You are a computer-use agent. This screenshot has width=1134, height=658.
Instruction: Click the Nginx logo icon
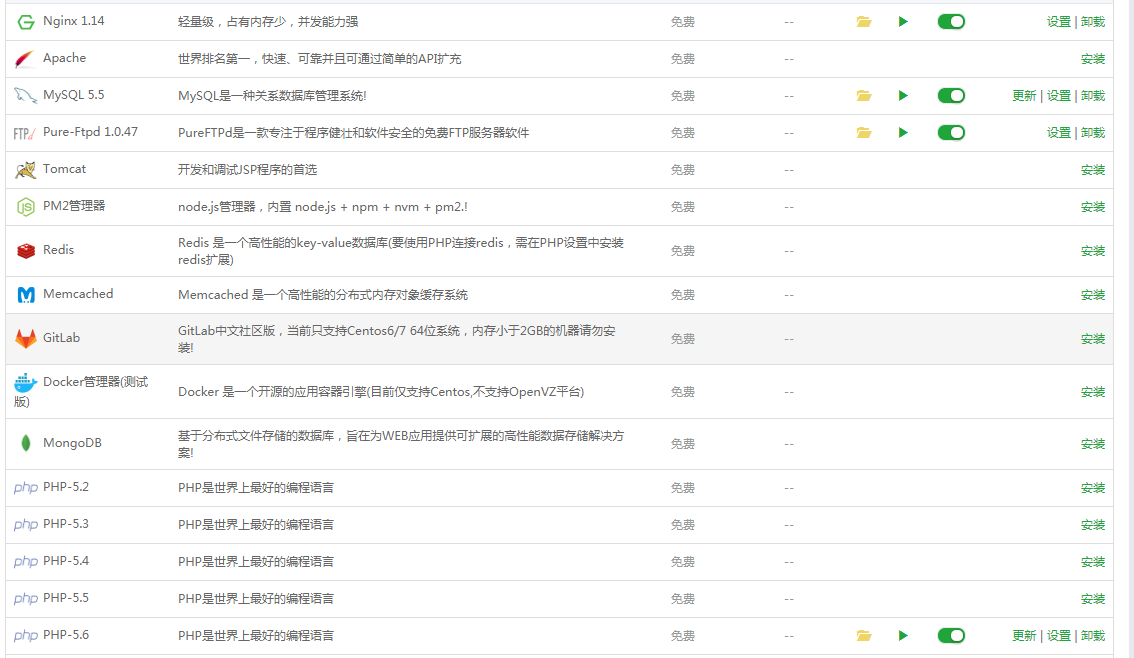26,22
